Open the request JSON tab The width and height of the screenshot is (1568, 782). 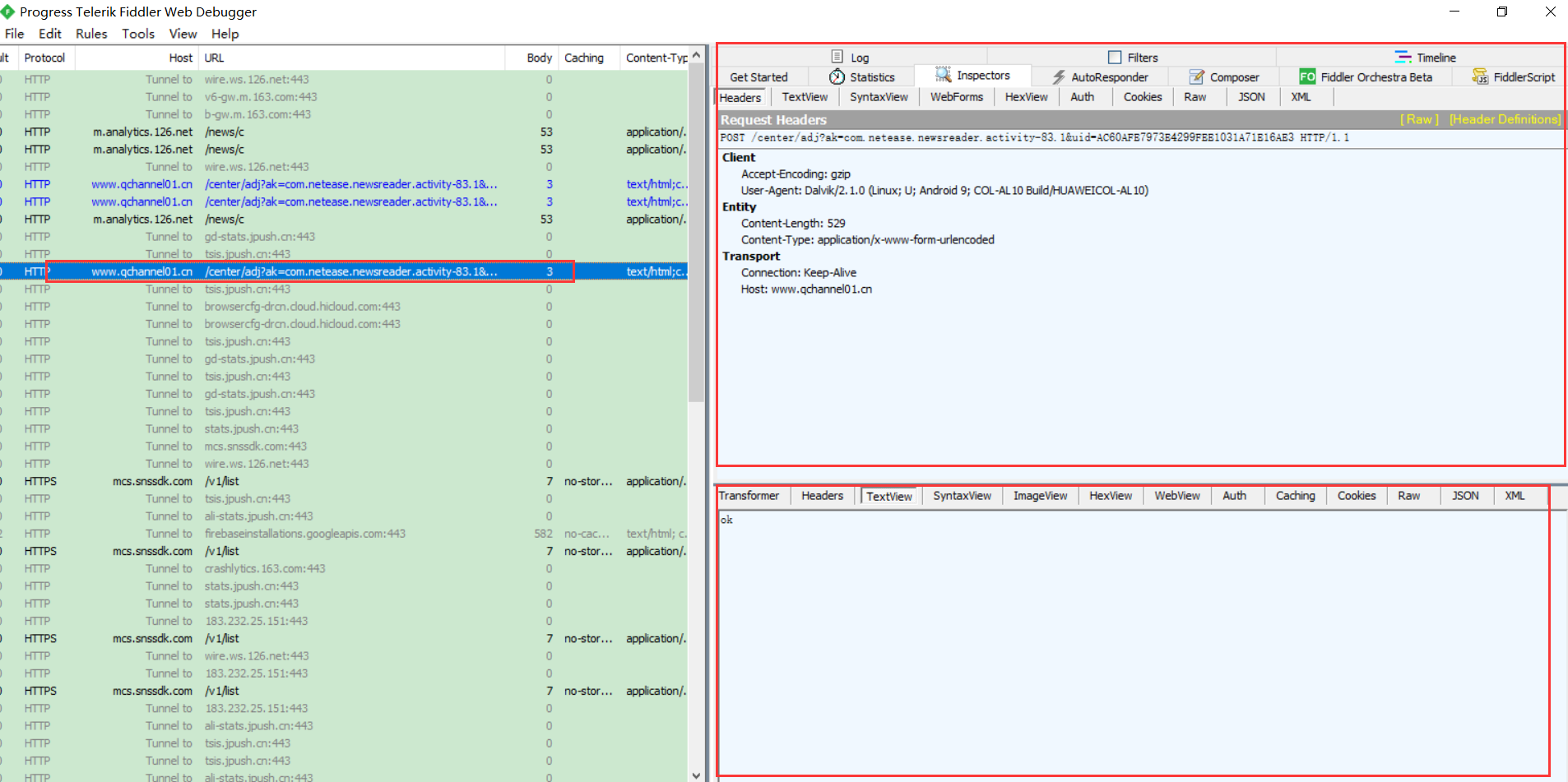click(1251, 97)
